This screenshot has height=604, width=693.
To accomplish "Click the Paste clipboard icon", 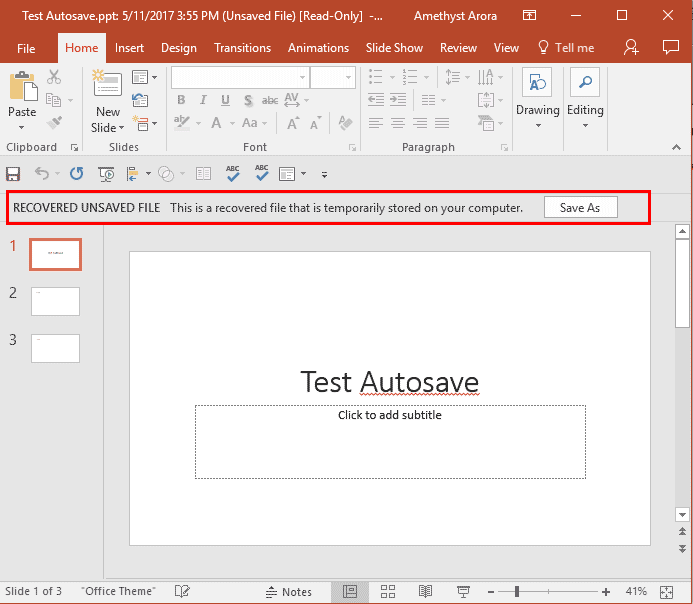I will pos(23,86).
